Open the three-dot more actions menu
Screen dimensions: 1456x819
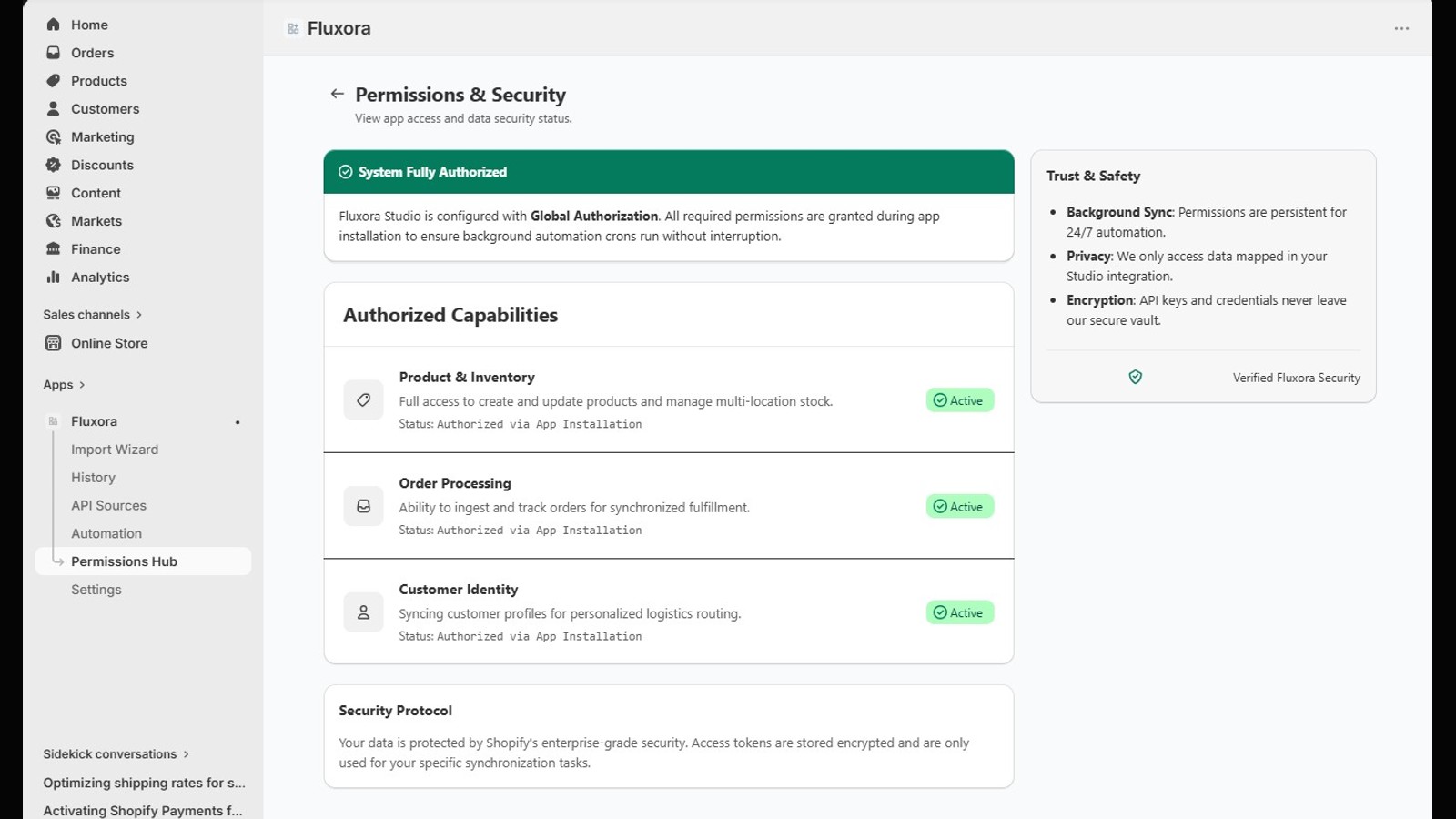[1401, 29]
